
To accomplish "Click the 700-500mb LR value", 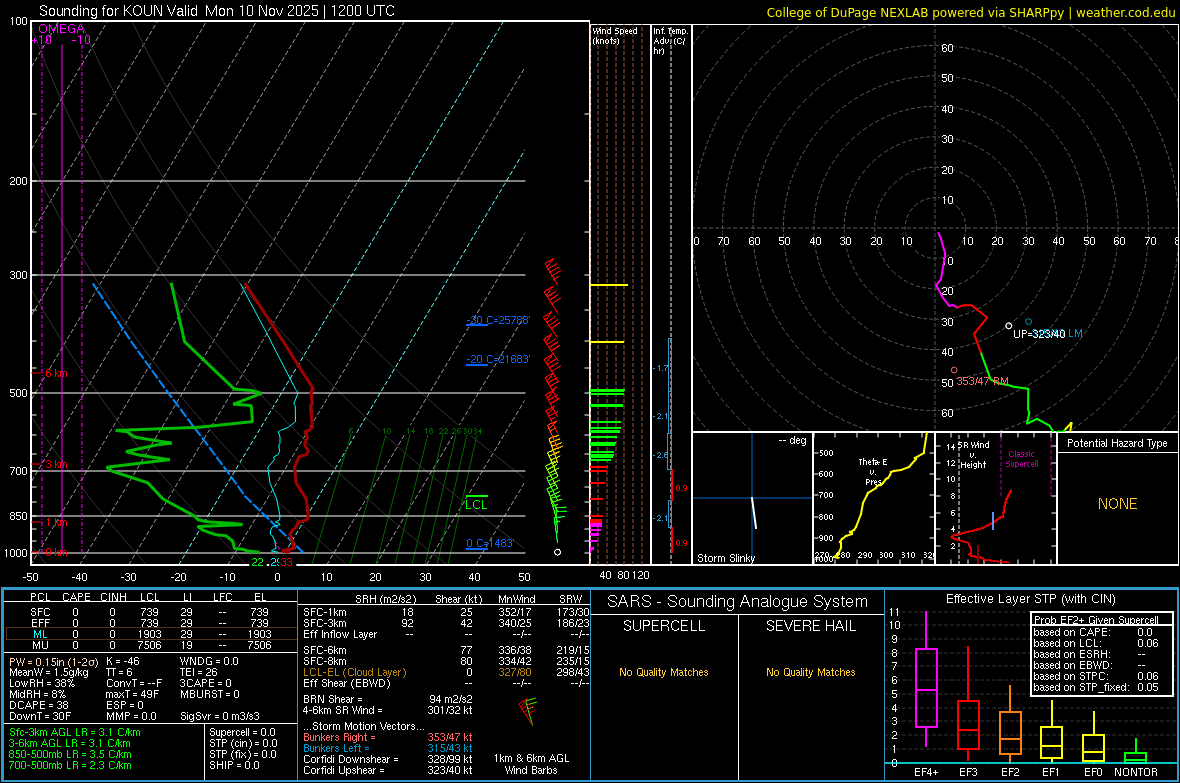I will click(x=70, y=765).
